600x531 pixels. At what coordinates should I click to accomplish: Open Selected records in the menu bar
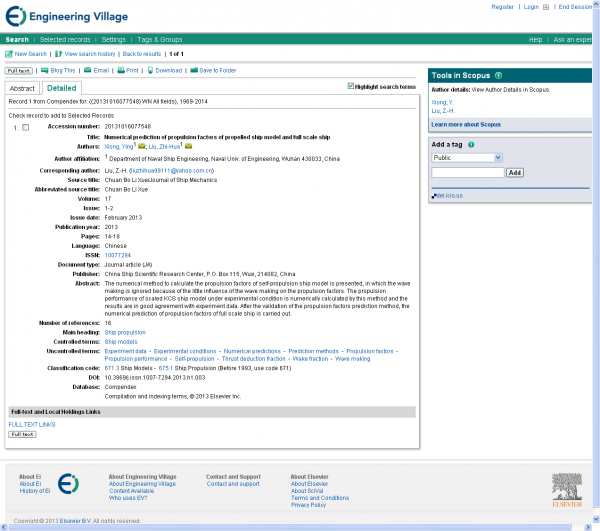(65, 39)
